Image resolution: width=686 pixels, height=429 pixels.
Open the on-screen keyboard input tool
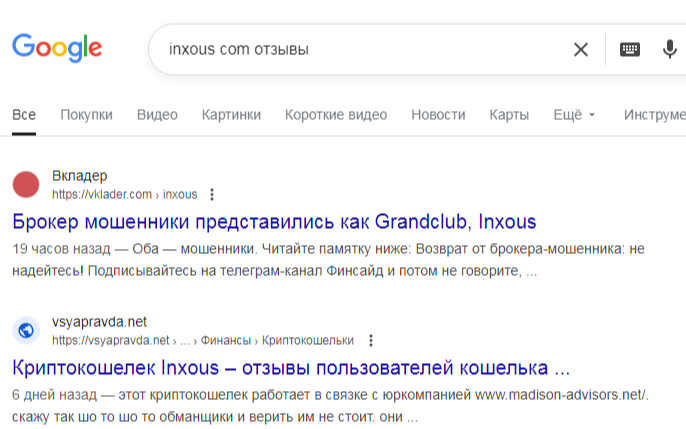629,49
